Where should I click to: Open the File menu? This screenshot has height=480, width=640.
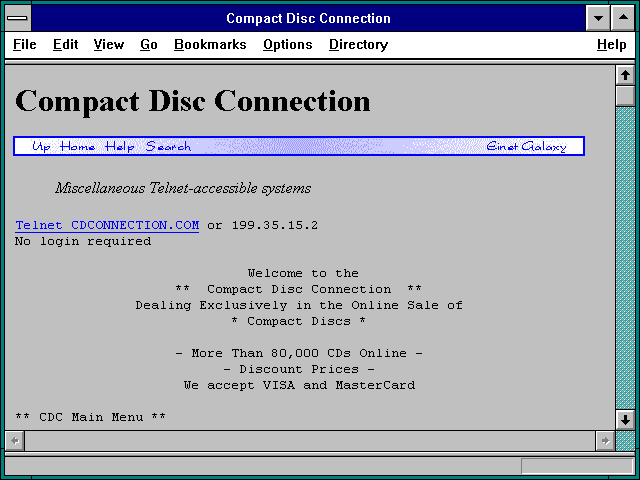[x=24, y=44]
